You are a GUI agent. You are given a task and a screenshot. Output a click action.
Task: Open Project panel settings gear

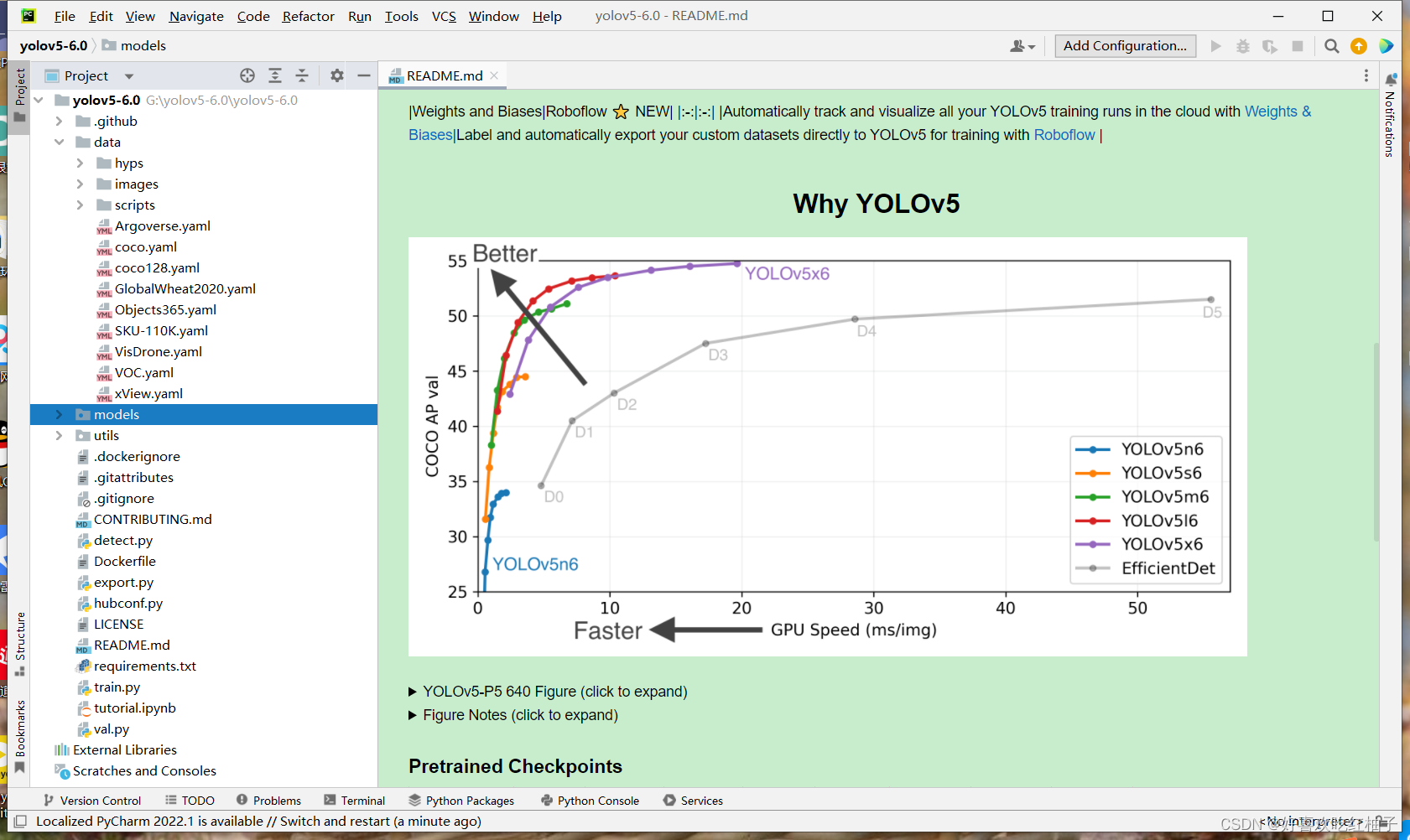point(337,75)
